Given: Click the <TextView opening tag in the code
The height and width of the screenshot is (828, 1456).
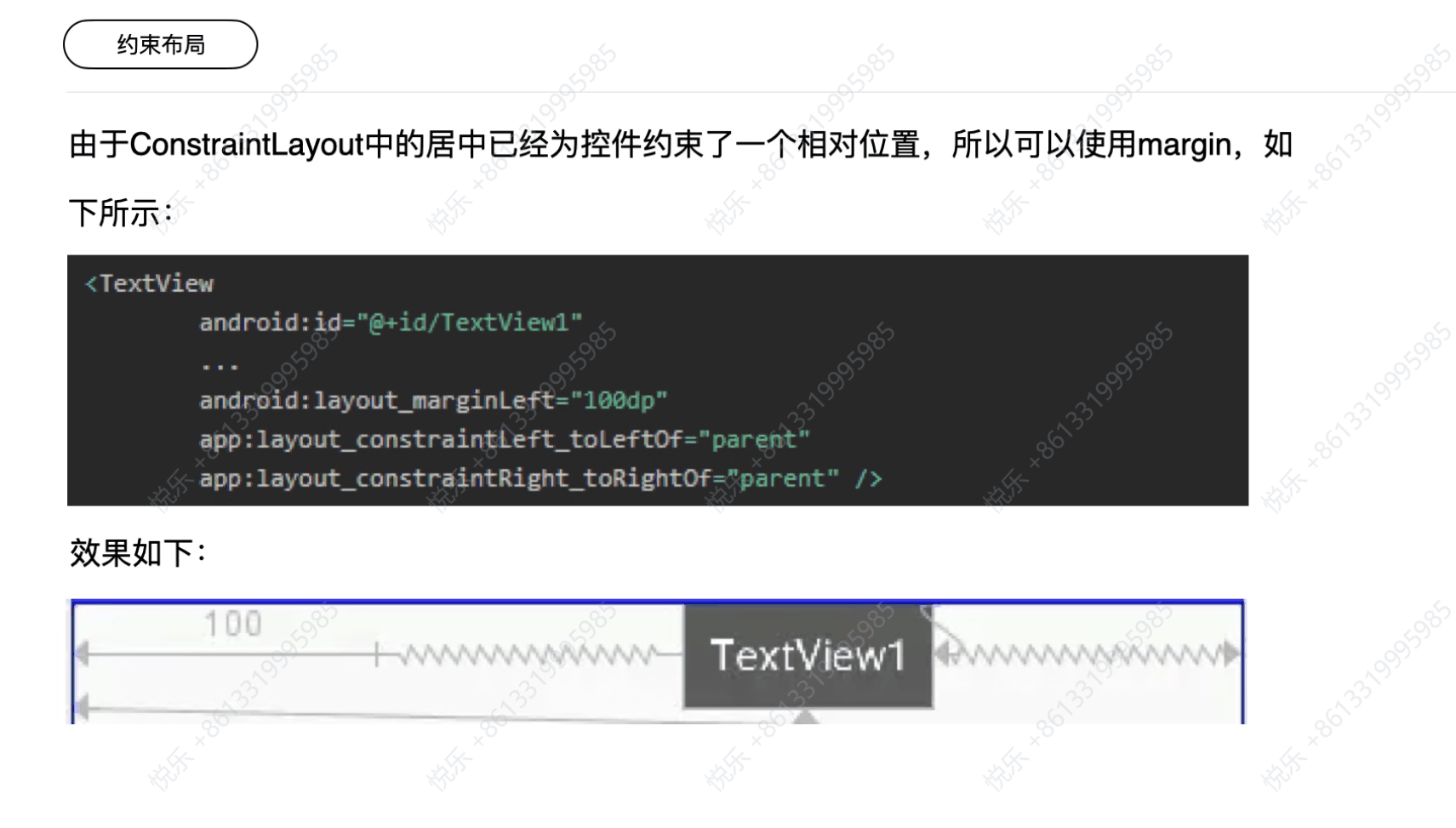Looking at the screenshot, I should [x=149, y=283].
